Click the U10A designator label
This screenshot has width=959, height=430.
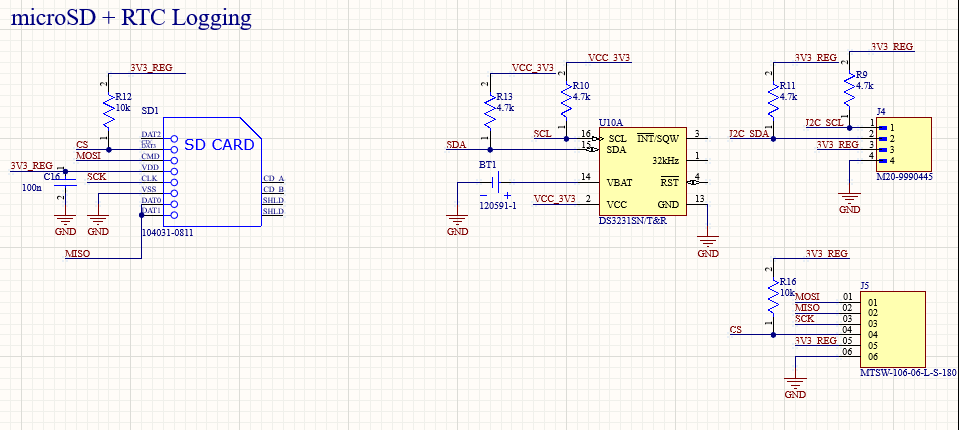611,122
